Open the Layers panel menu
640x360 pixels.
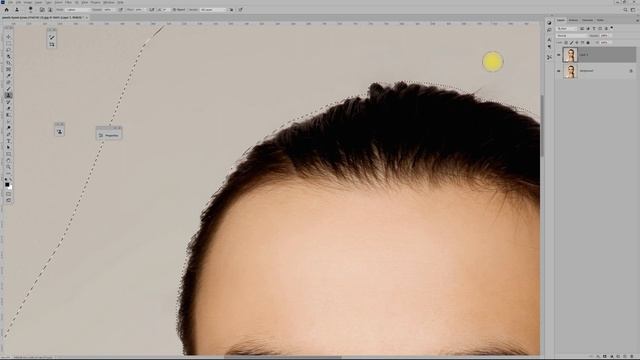coord(638,20)
